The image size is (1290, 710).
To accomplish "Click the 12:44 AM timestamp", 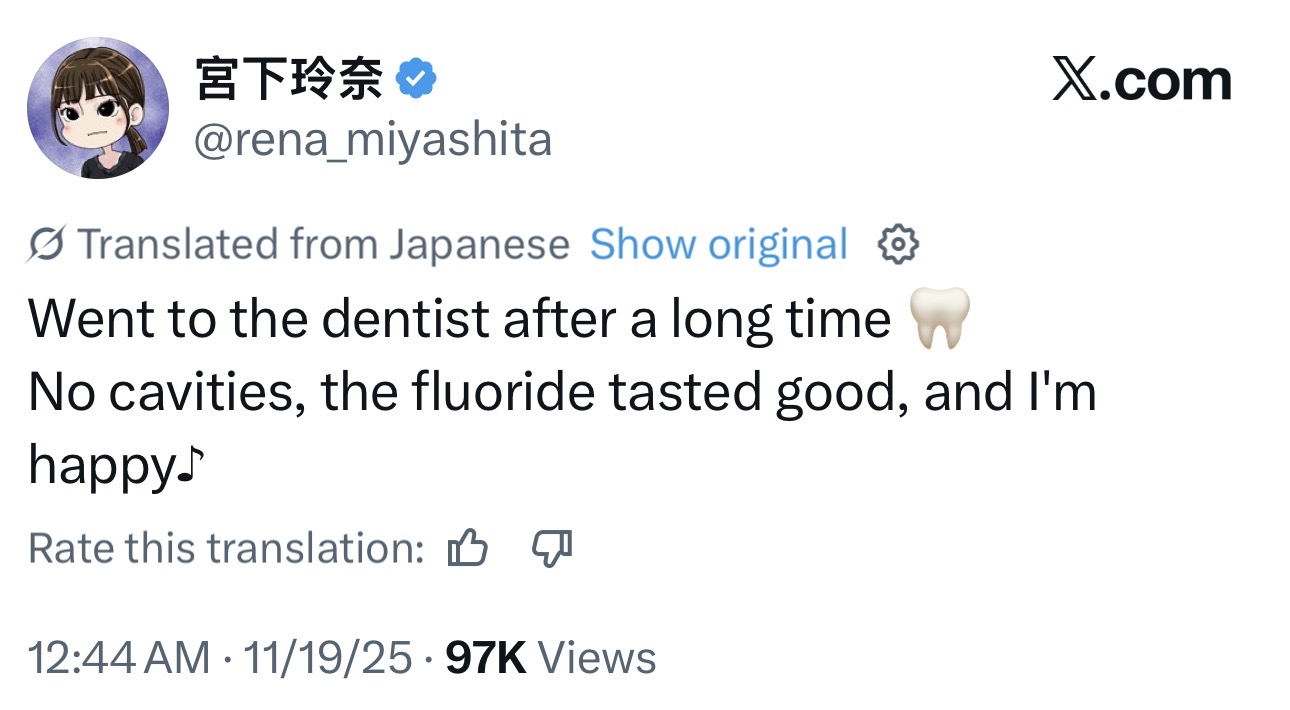I will pos(119,658).
